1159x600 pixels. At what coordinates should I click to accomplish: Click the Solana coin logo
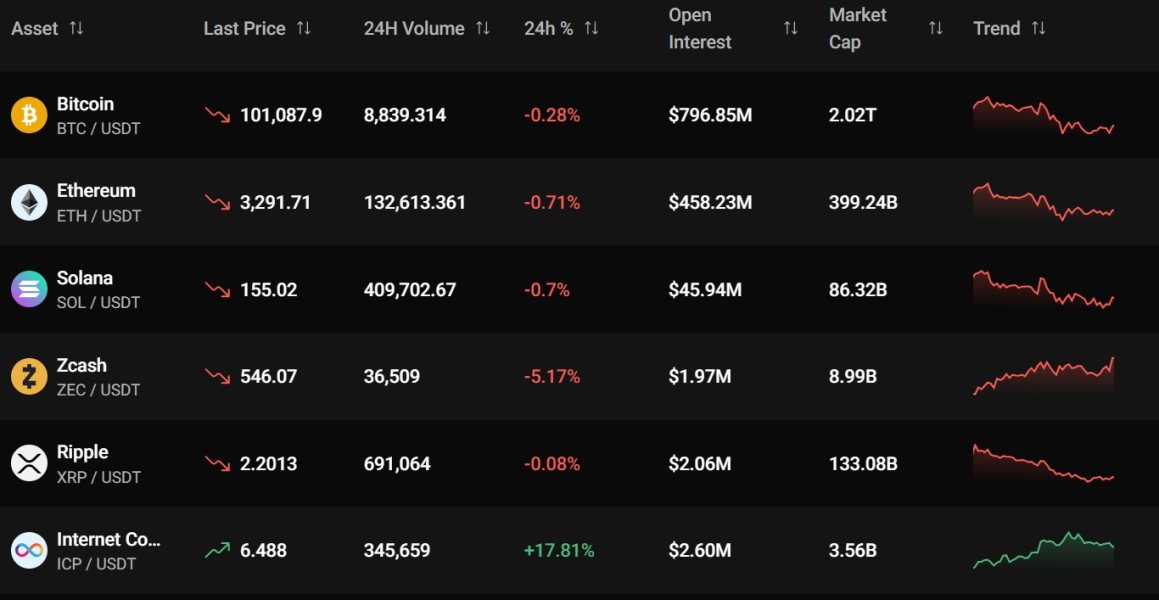pyautogui.click(x=29, y=289)
